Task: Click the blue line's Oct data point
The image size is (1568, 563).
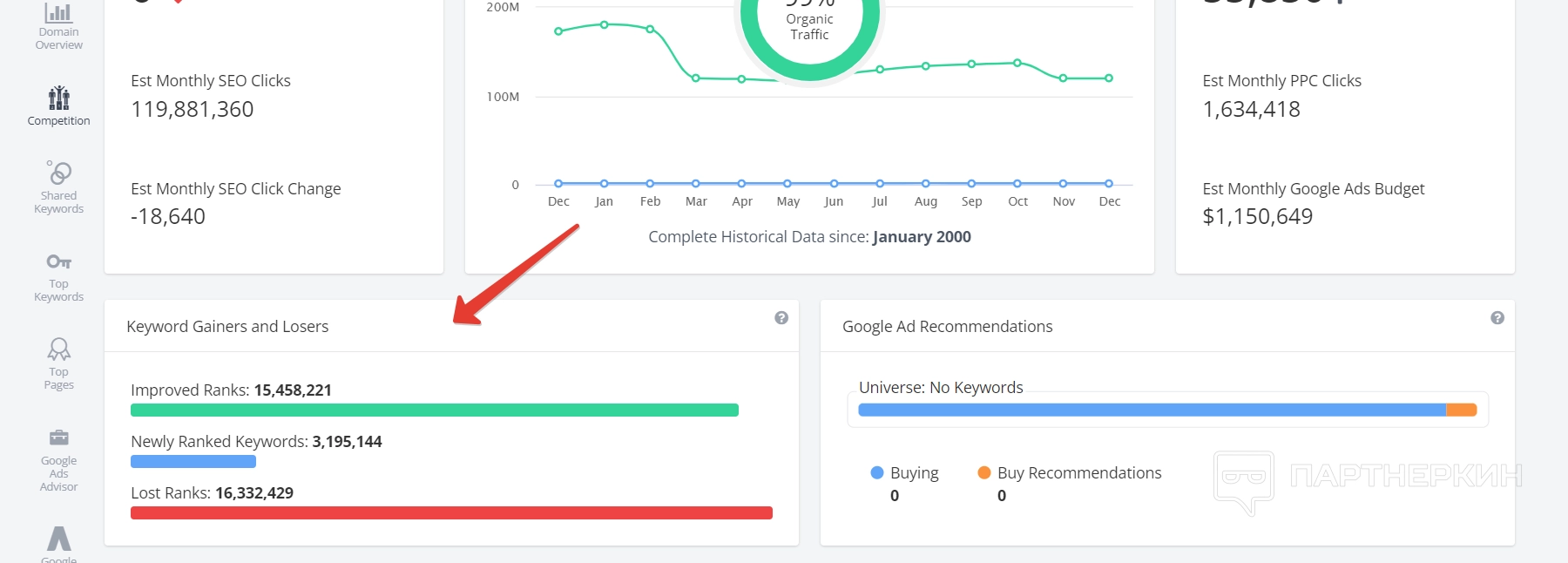Action: tap(1017, 183)
